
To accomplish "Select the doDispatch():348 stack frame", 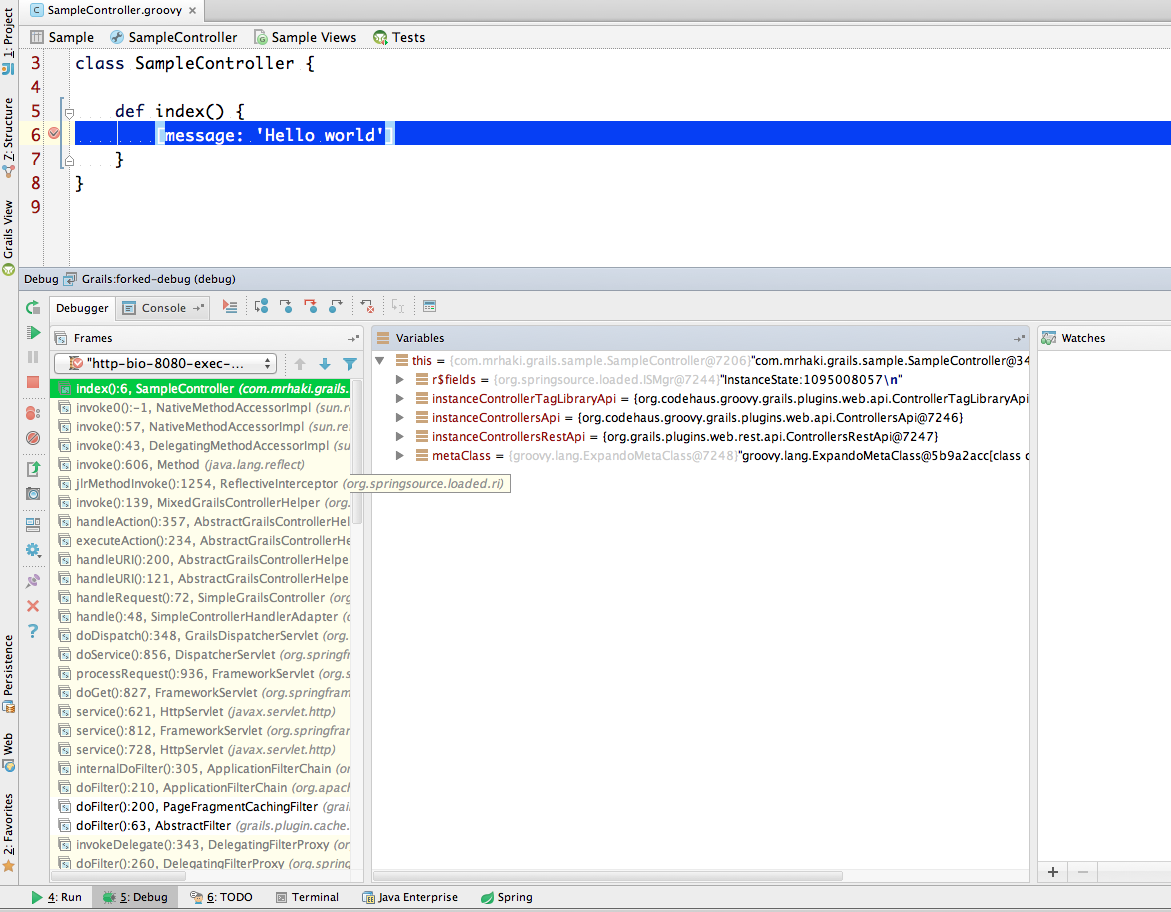I will tap(200, 636).
